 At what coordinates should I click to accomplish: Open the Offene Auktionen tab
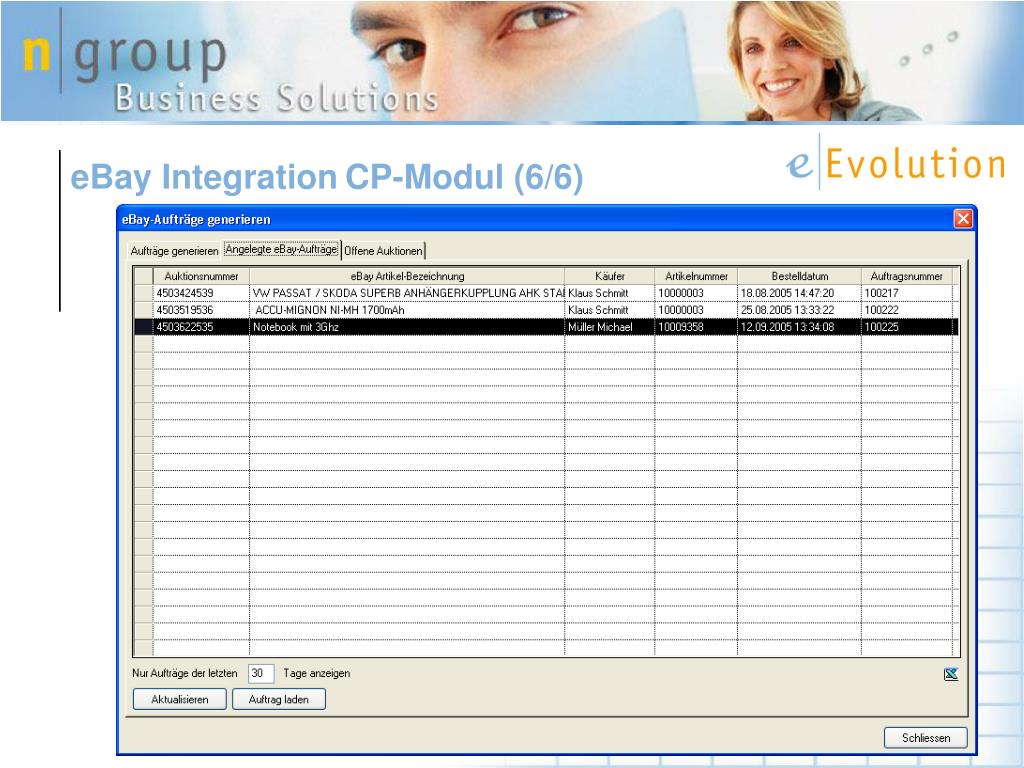tap(383, 251)
